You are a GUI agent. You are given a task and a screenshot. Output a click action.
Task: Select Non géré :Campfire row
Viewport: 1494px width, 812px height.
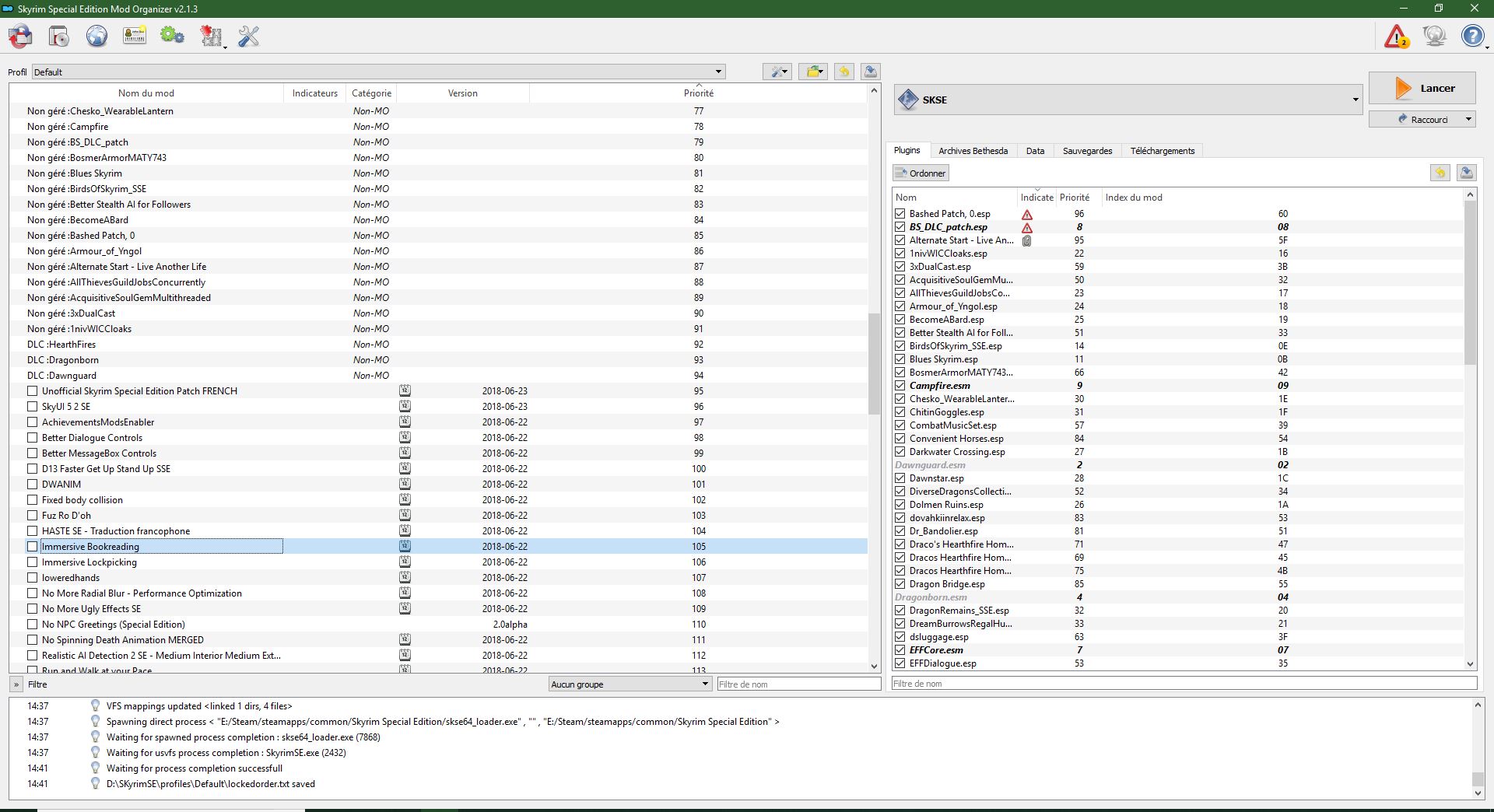[438, 126]
